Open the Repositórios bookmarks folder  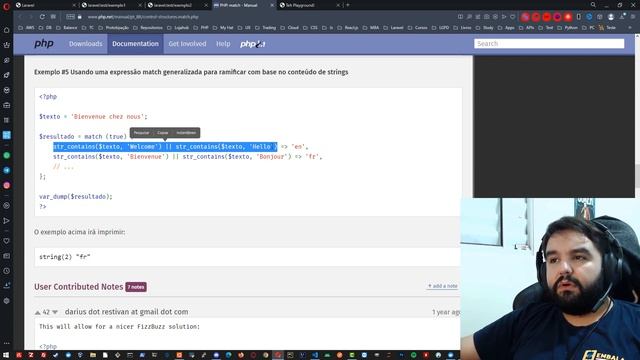[x=148, y=28]
